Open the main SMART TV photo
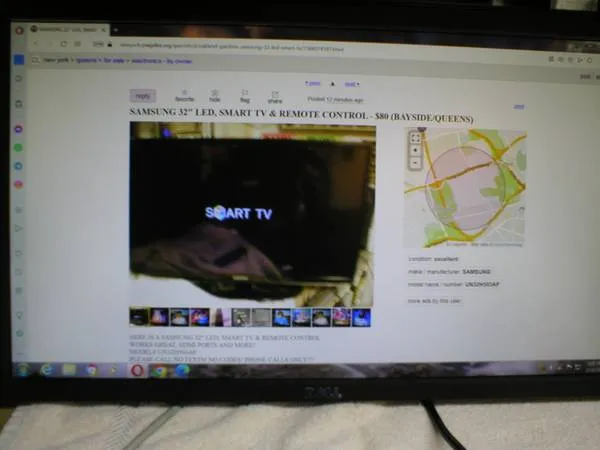Screen dimensions: 600x450 (x=252, y=214)
